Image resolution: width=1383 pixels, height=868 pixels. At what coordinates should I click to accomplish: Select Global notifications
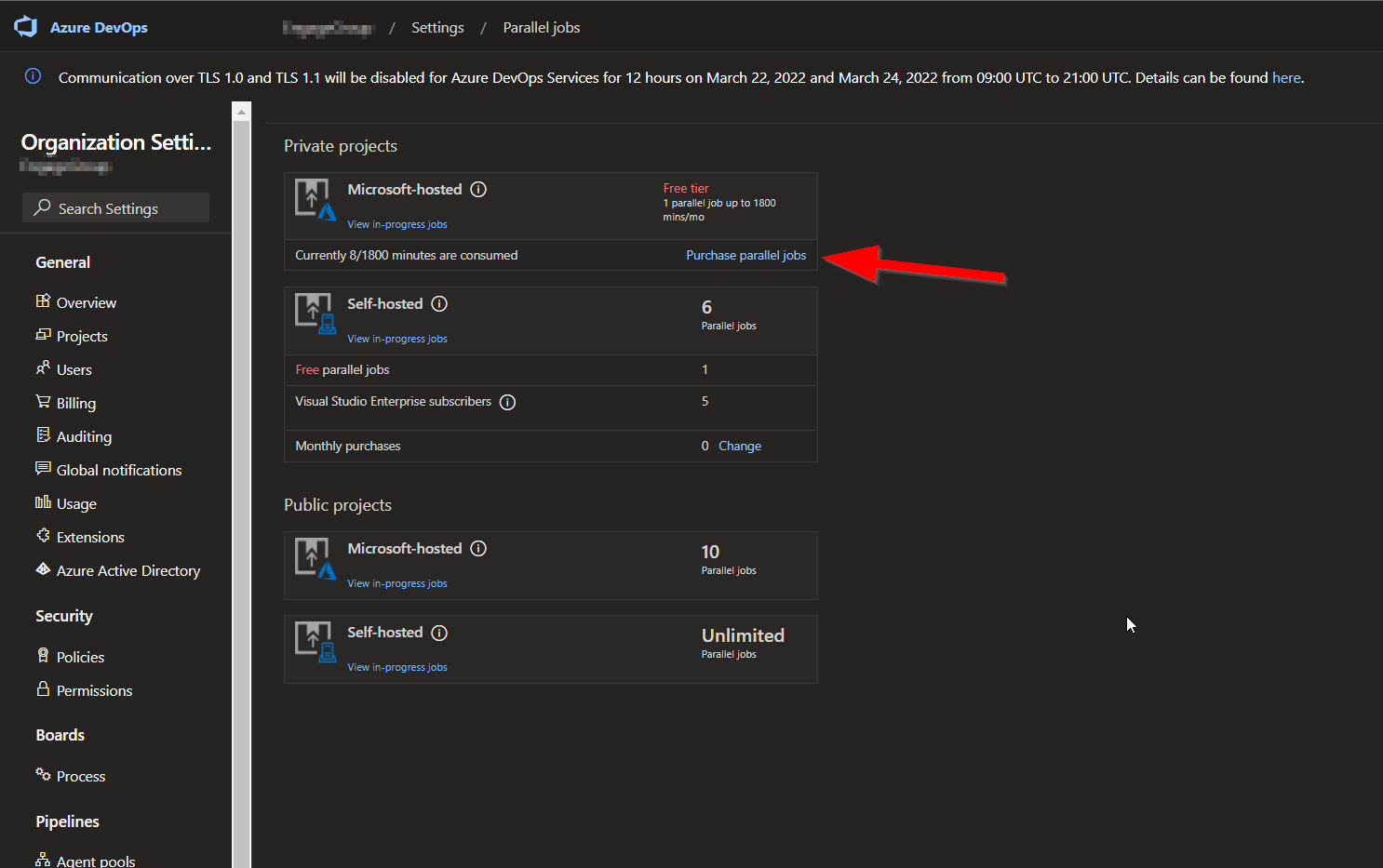click(119, 471)
